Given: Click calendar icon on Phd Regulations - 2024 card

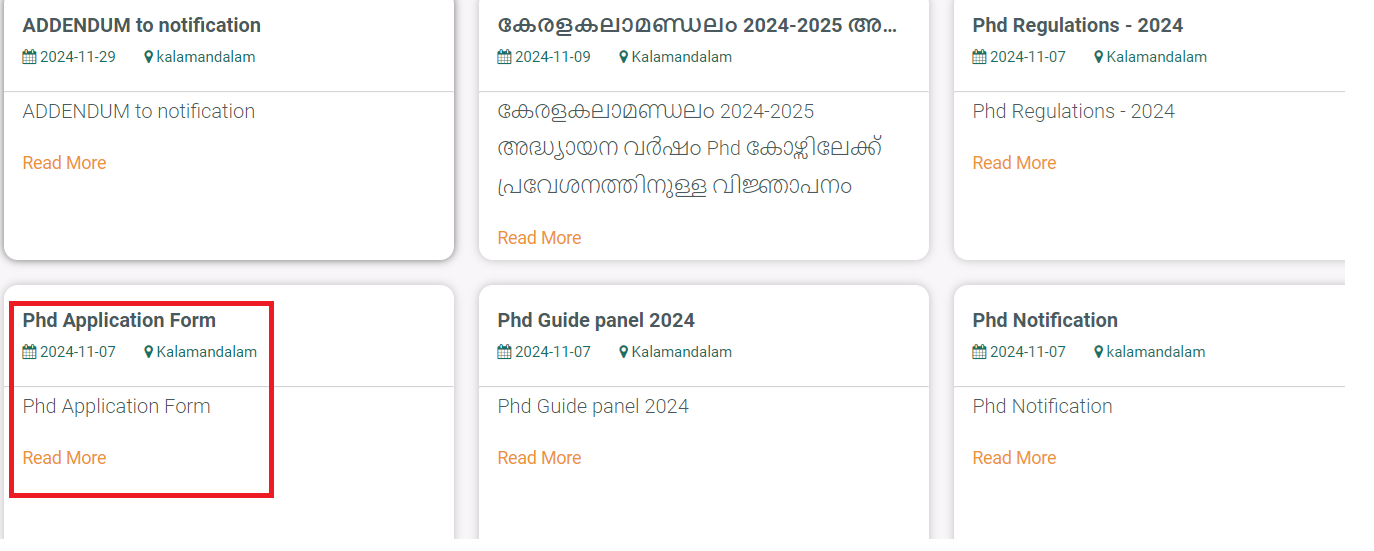Looking at the screenshot, I should pyautogui.click(x=979, y=57).
